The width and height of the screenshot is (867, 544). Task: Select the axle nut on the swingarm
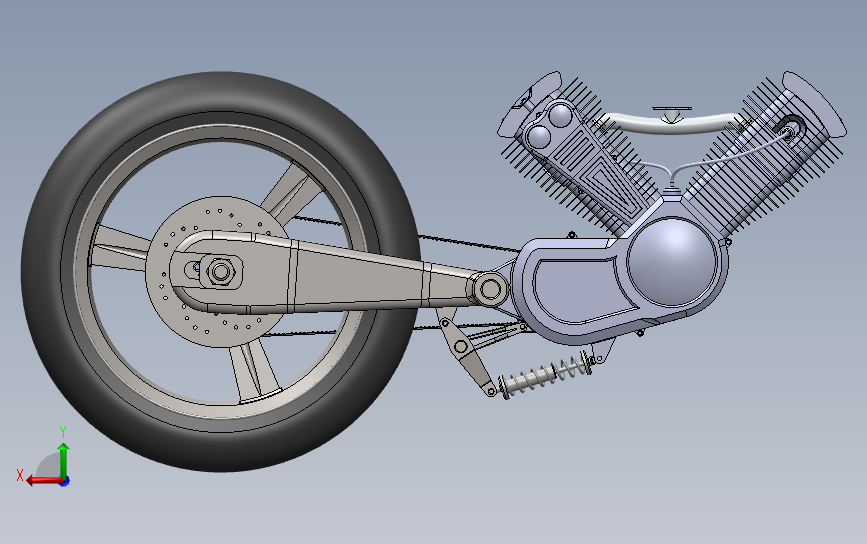pos(221,271)
